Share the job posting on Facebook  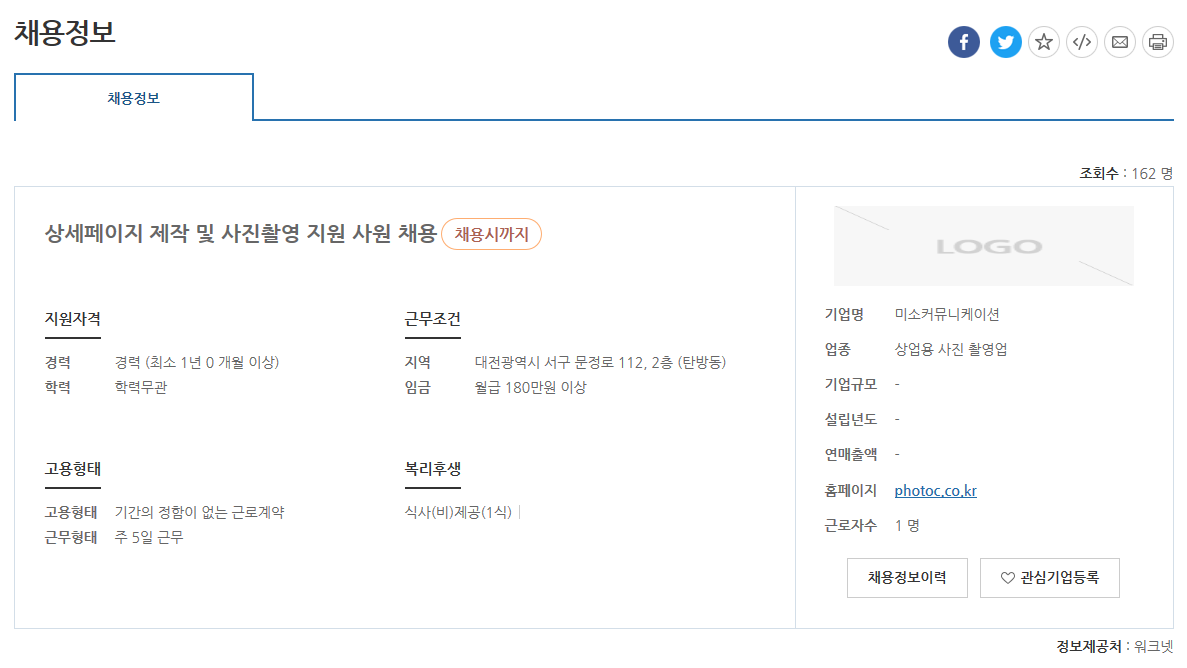coord(964,42)
